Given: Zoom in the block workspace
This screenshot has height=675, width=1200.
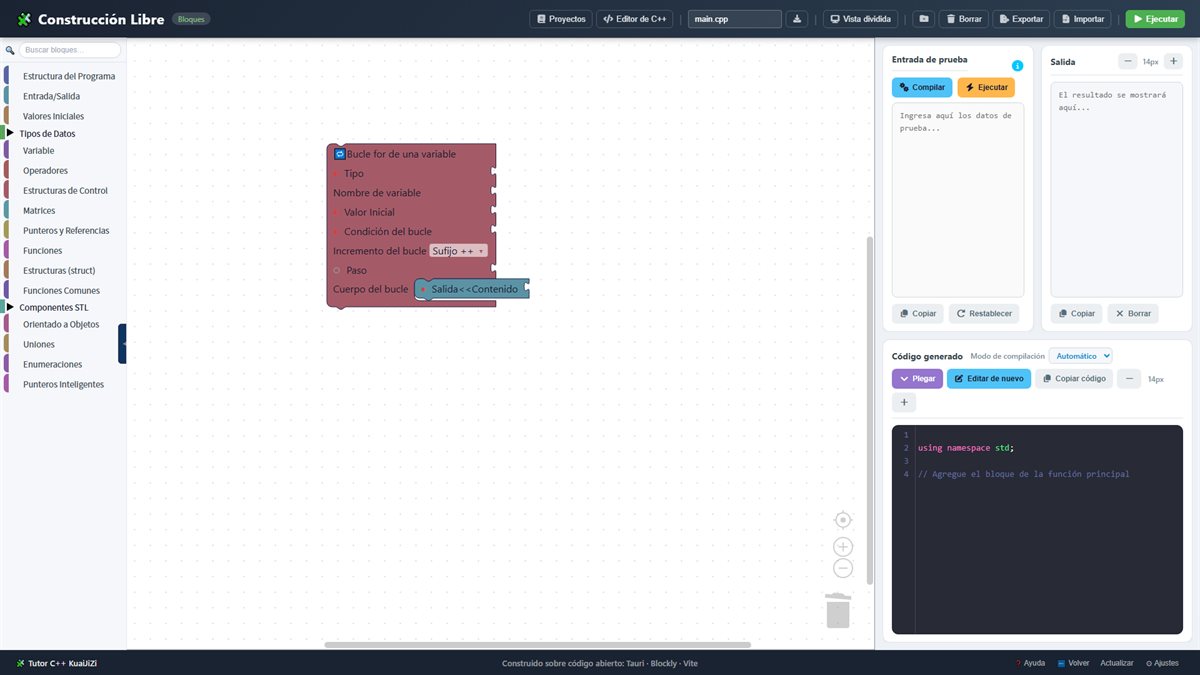Looking at the screenshot, I should [843, 547].
